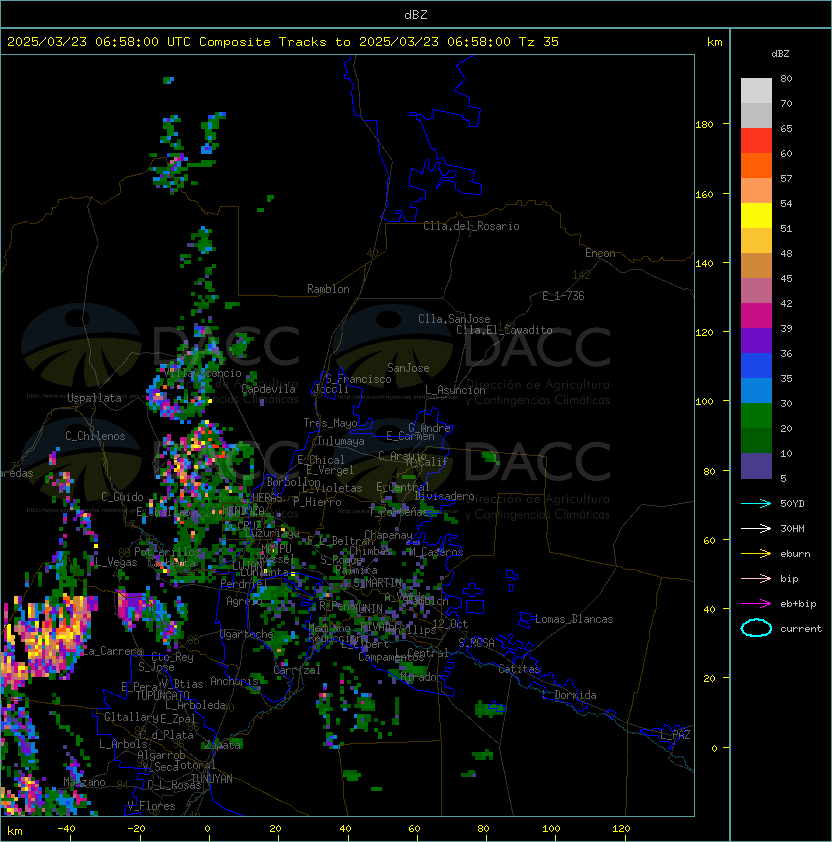This screenshot has height=842, width=832.
Task: Click the Composite Tracks timestamp header text
Action: (x=283, y=42)
